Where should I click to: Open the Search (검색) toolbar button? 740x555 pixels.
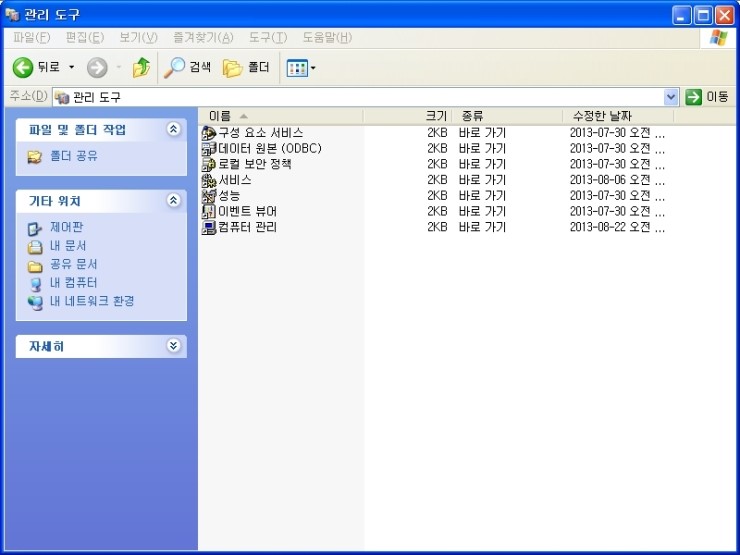click(x=188, y=67)
